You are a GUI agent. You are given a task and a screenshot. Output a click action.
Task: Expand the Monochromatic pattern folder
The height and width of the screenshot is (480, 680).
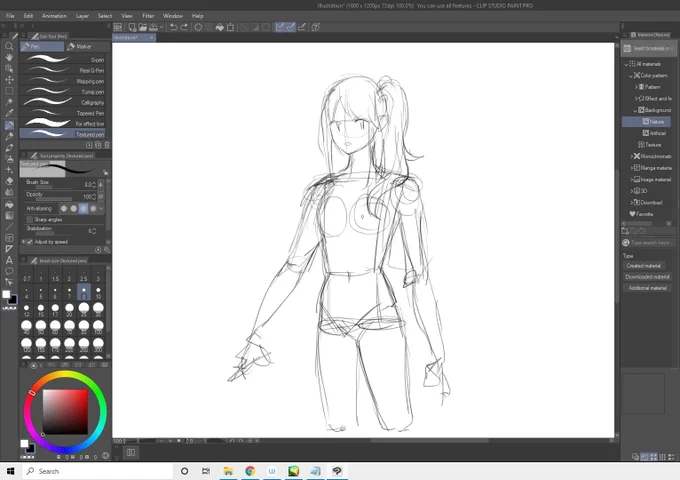click(x=631, y=157)
